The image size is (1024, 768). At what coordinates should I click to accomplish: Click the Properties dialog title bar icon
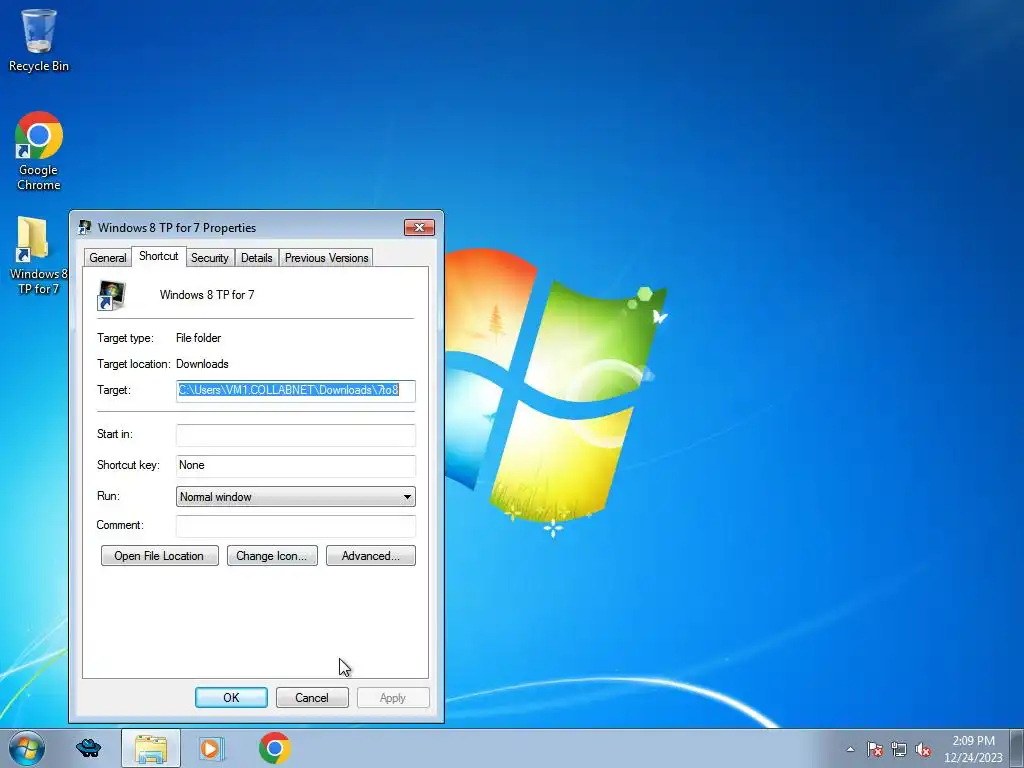(85, 227)
